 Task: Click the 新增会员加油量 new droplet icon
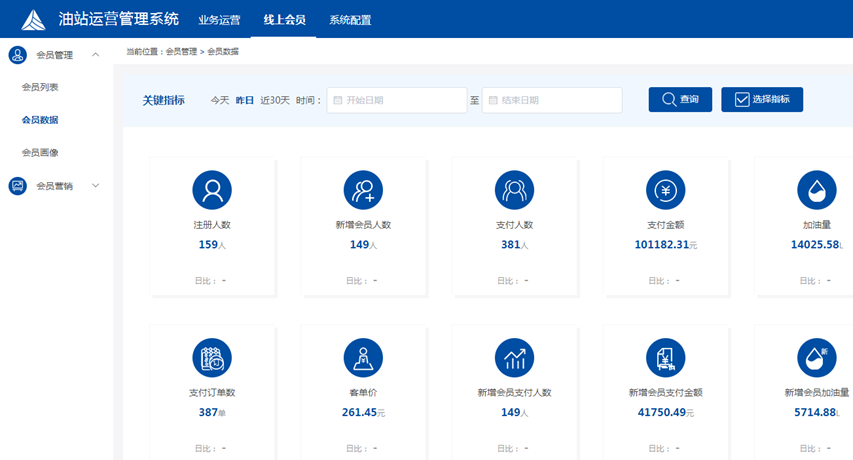(817, 358)
